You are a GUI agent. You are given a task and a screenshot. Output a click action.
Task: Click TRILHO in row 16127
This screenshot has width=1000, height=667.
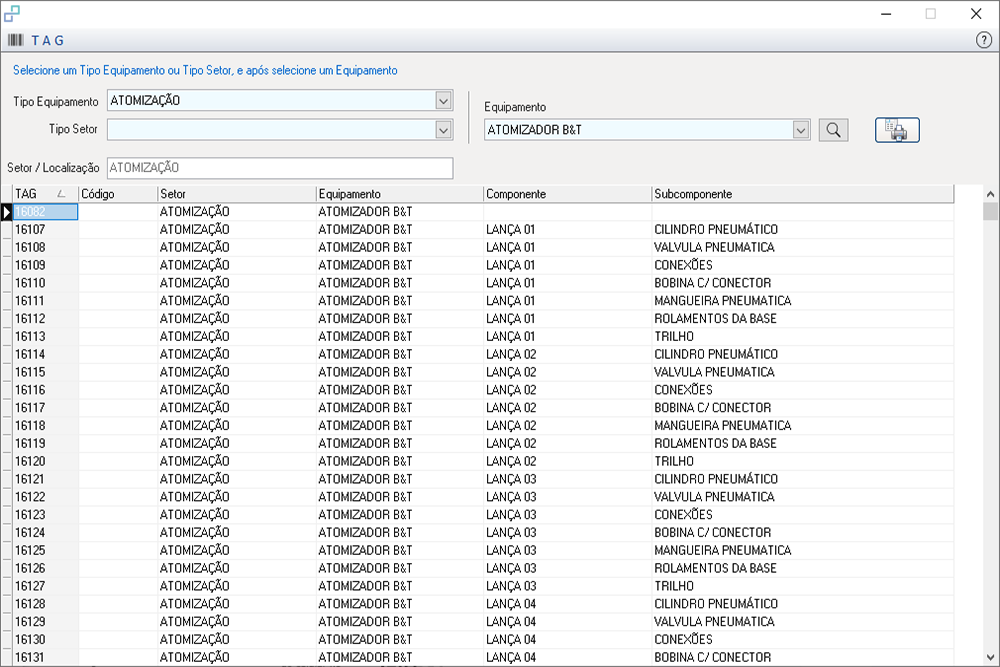point(673,587)
